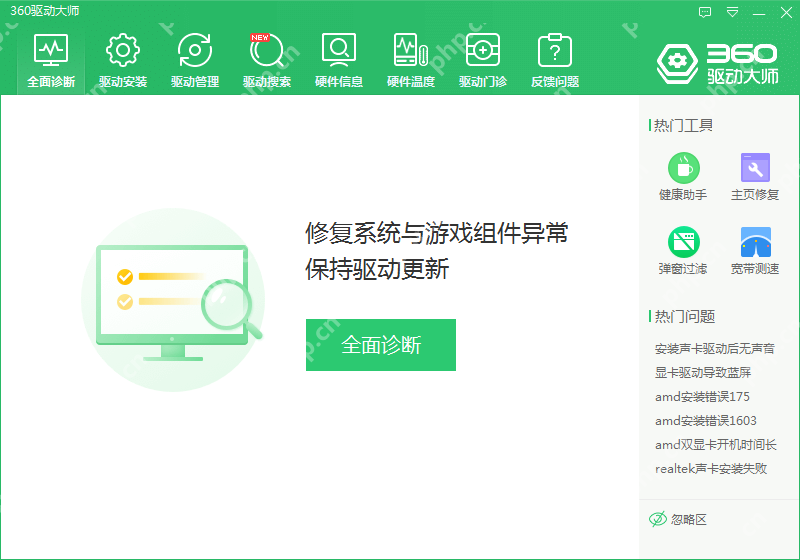Open 驱动安装 gear icon tab
Screen dimensions: 800x560
coord(123,60)
